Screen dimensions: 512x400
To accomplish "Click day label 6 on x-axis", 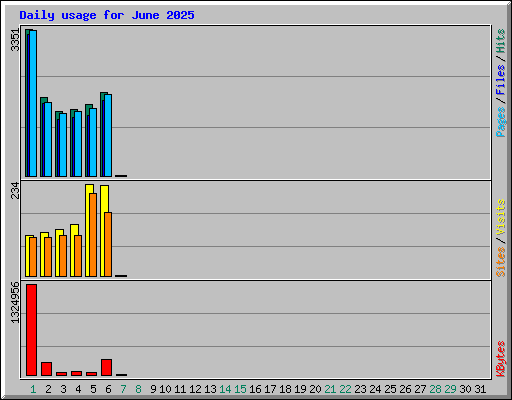I will click(x=108, y=389).
